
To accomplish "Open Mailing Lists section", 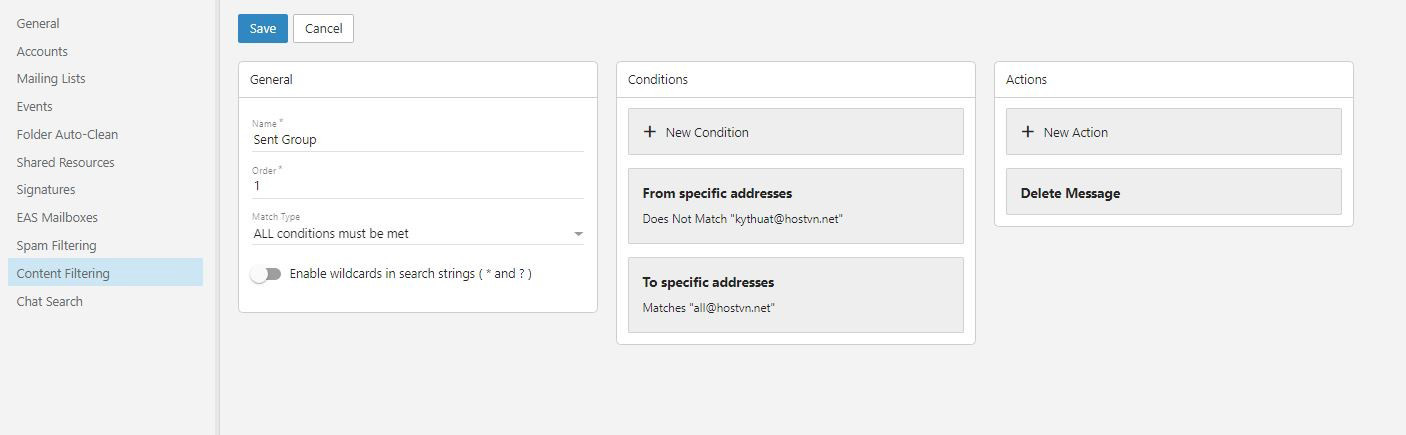I will click(51, 79).
